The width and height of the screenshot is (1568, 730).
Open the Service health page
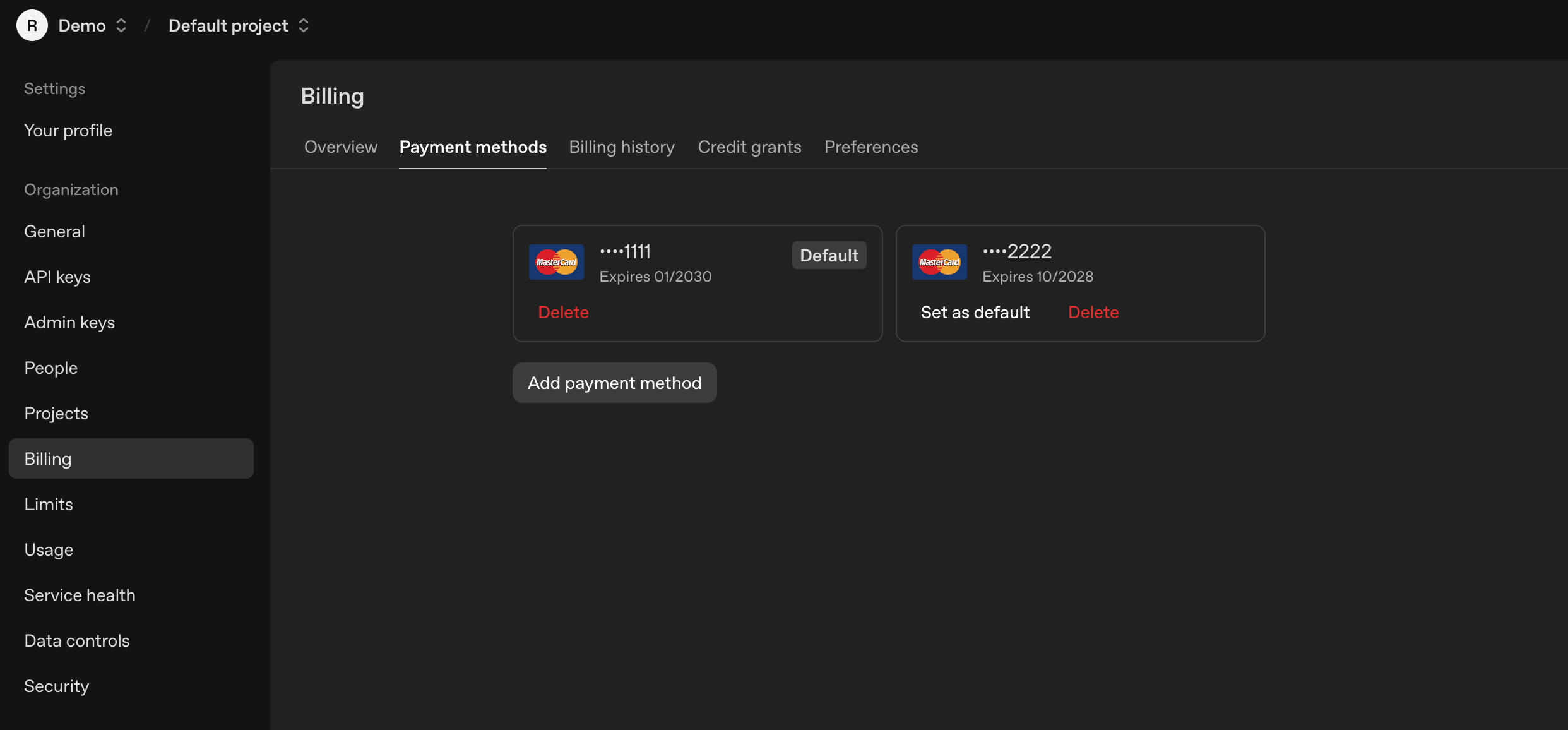pyautogui.click(x=80, y=595)
